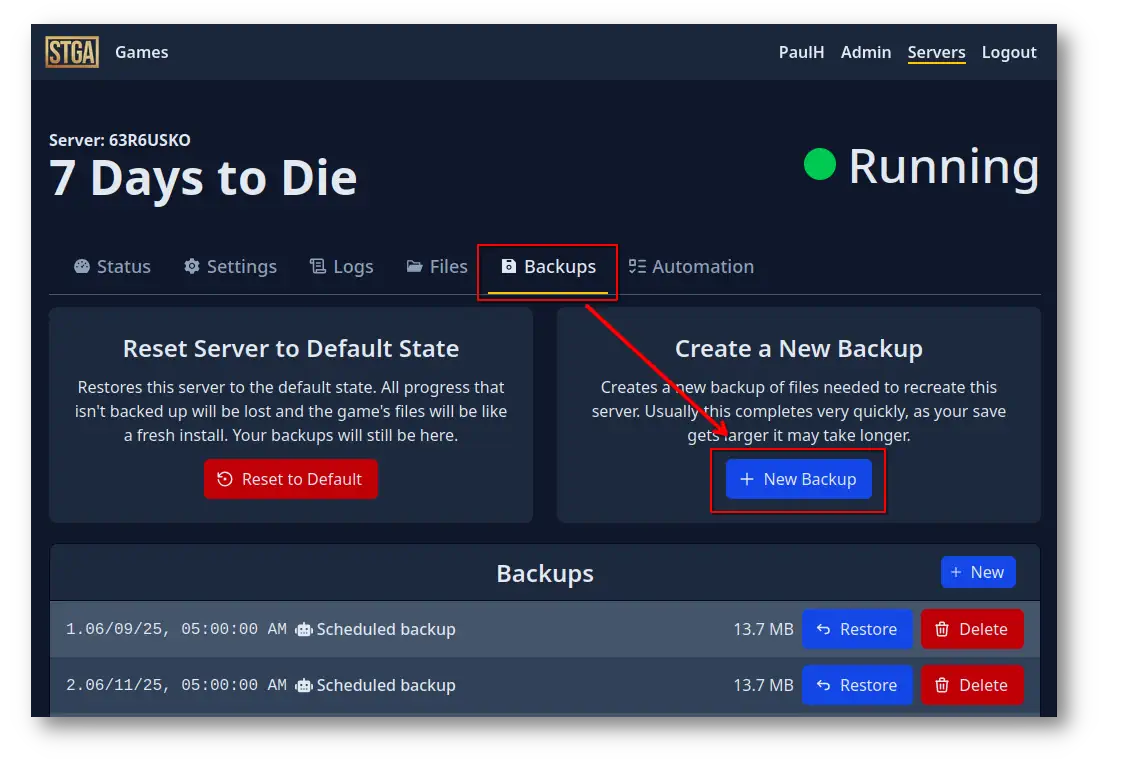Switch to the Status tab
The width and height of the screenshot is (1129, 762).
click(x=112, y=266)
